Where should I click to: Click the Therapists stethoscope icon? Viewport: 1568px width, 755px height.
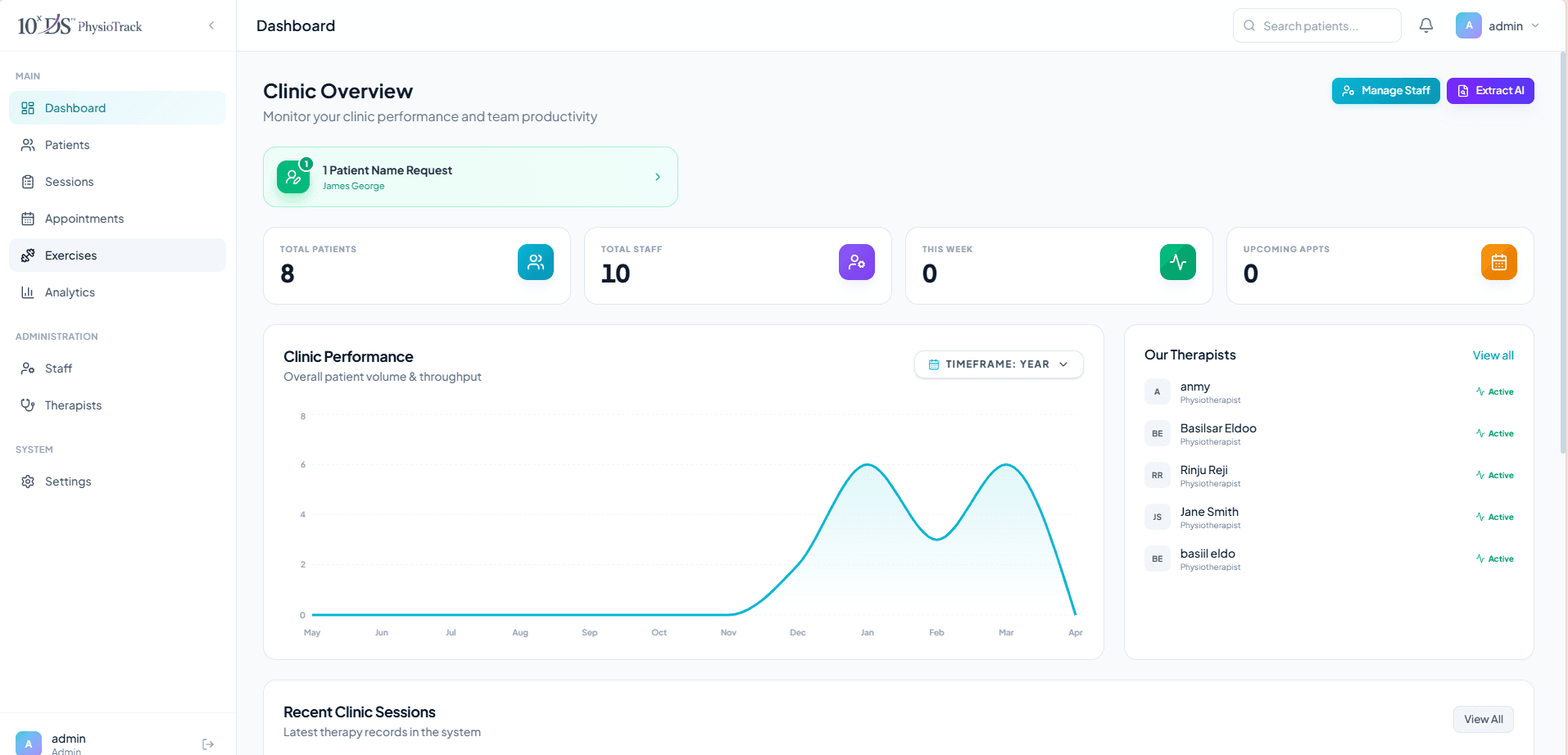click(29, 405)
